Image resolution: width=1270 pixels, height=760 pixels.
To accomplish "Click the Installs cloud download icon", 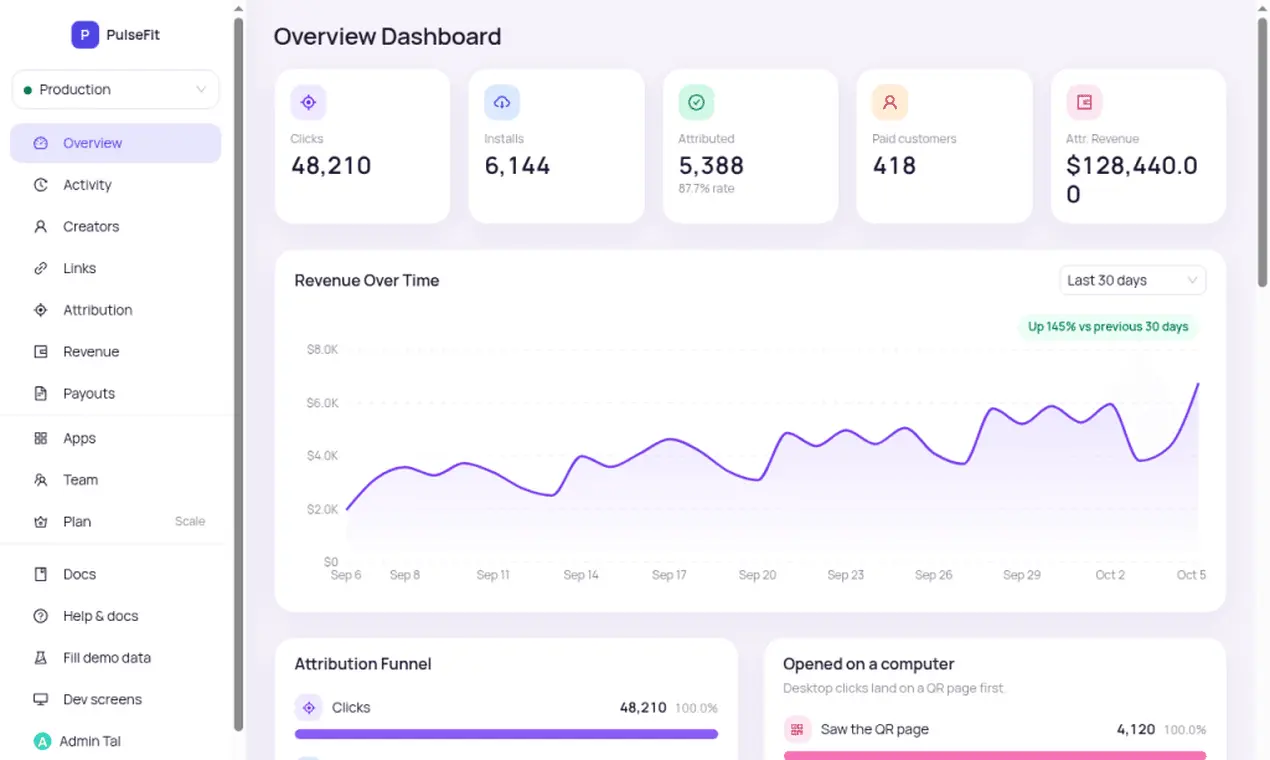I will tap(502, 102).
